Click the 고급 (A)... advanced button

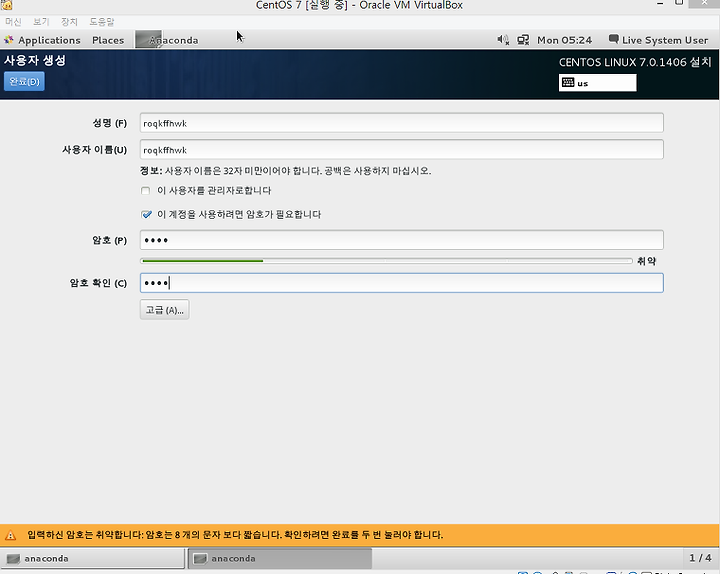[164, 310]
